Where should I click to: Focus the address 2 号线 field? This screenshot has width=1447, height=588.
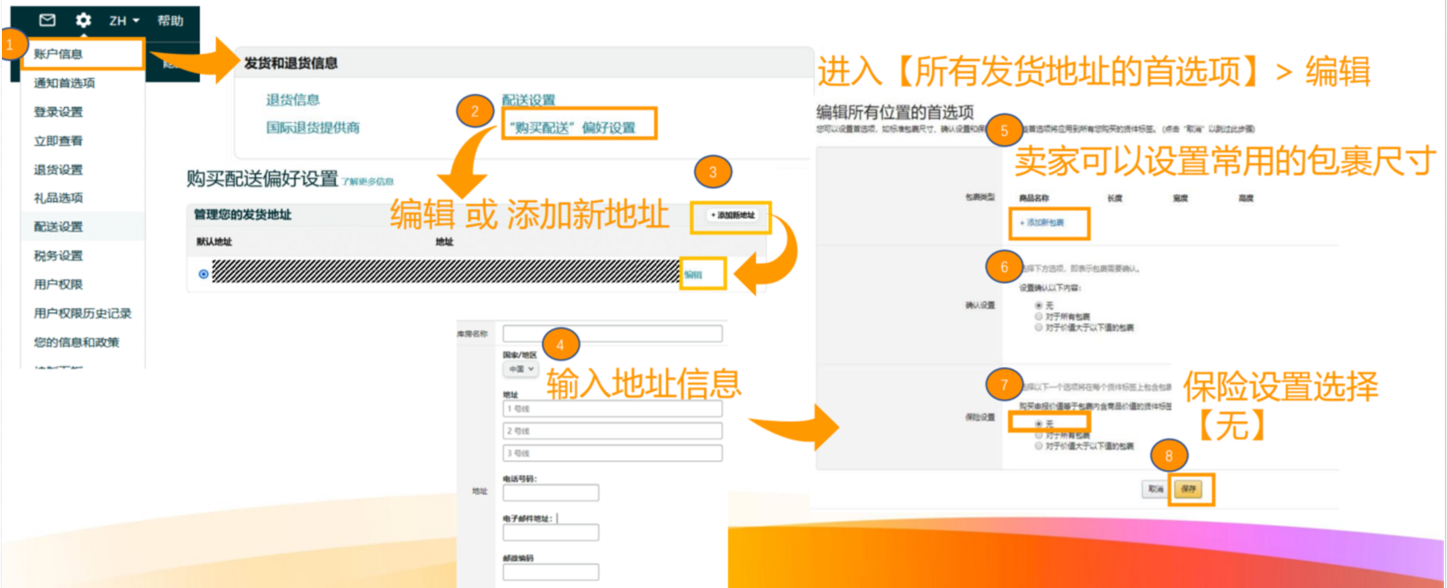(x=612, y=431)
